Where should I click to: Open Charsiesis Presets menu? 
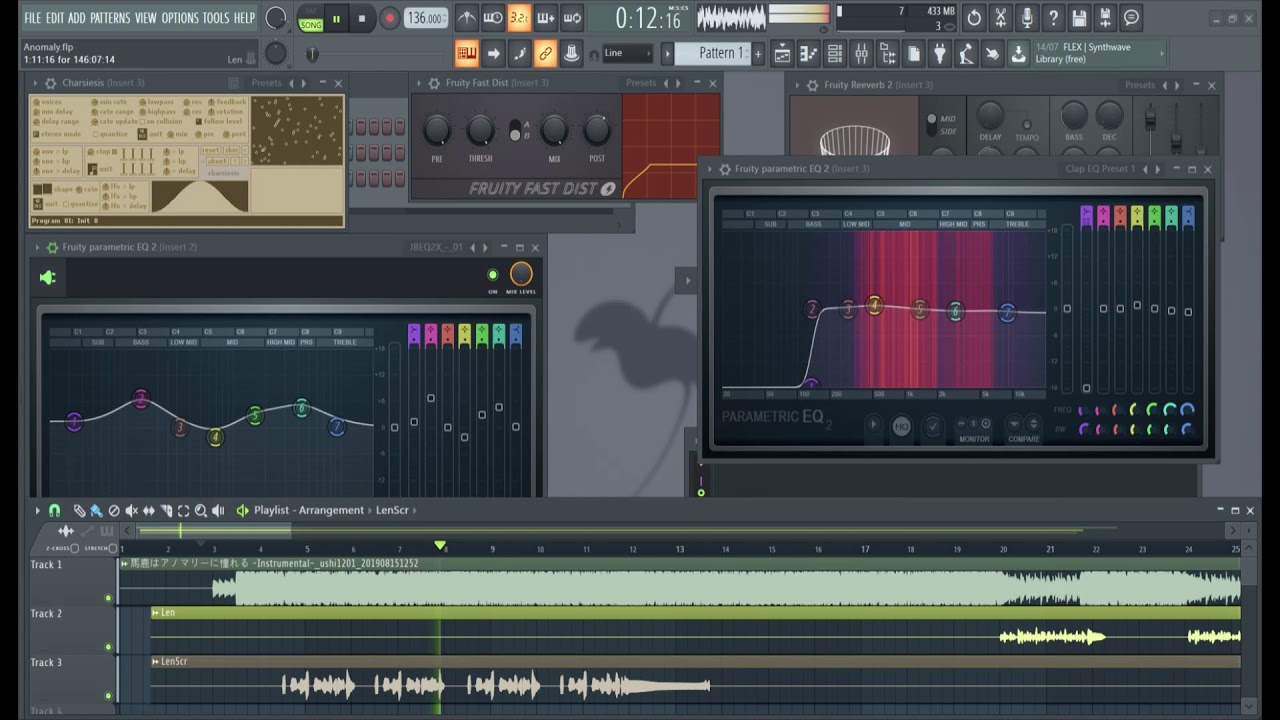pyautogui.click(x=267, y=83)
